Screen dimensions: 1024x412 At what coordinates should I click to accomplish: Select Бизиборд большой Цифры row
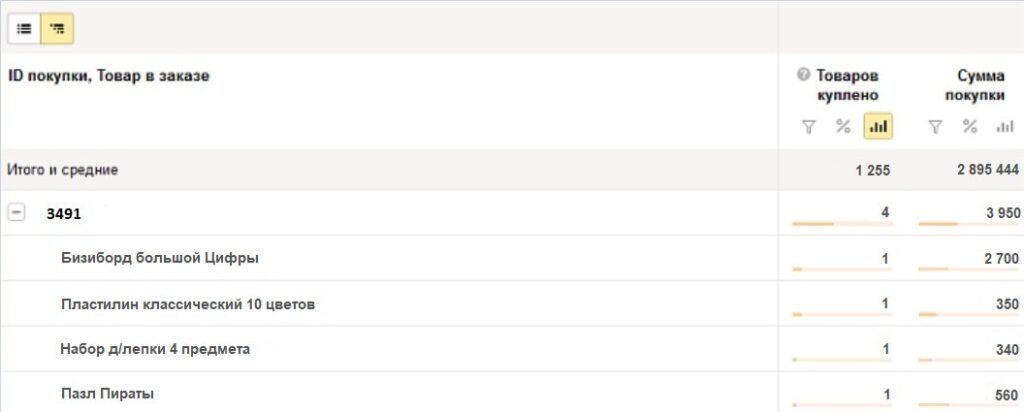click(x=160, y=258)
